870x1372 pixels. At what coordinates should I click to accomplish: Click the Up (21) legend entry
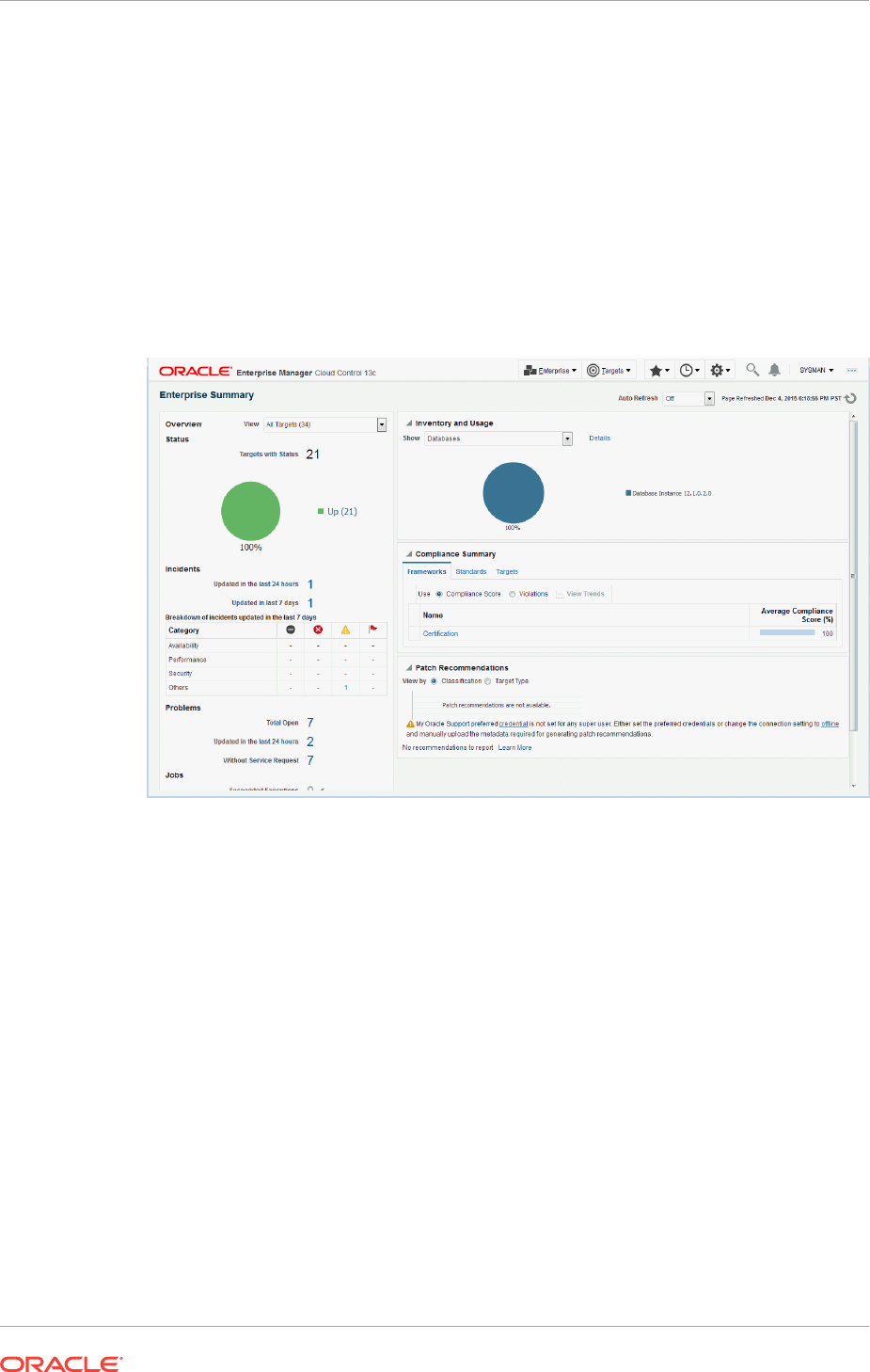pyautogui.click(x=338, y=512)
